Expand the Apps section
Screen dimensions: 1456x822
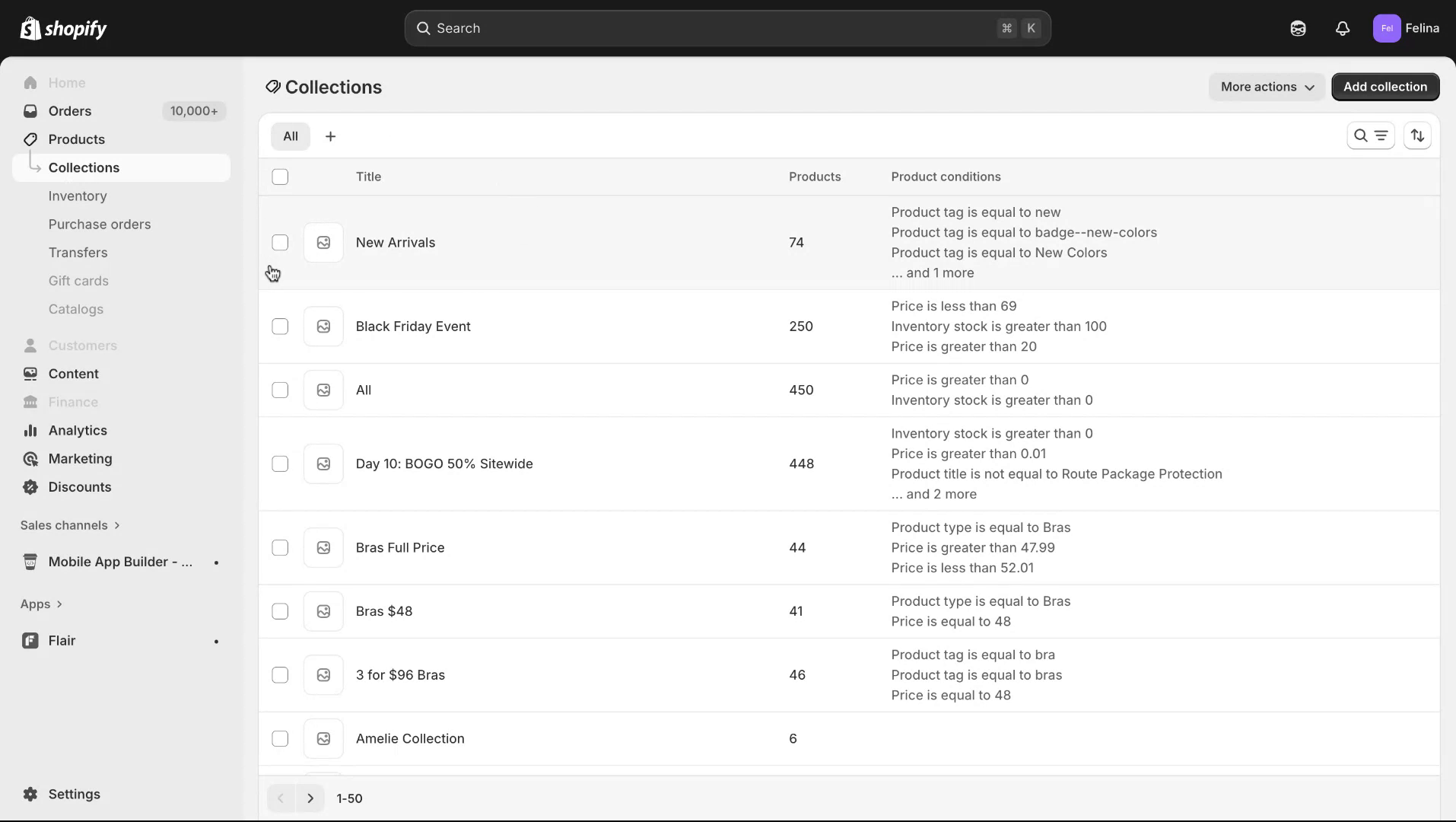click(41, 604)
